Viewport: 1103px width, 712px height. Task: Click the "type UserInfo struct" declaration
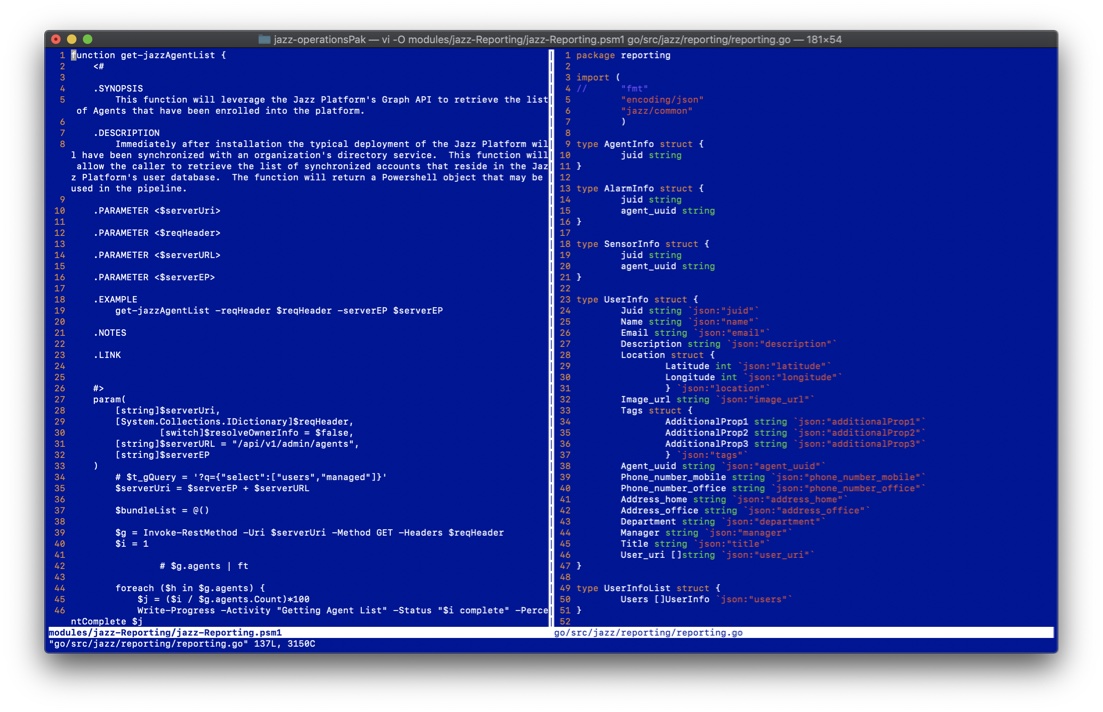click(636, 299)
